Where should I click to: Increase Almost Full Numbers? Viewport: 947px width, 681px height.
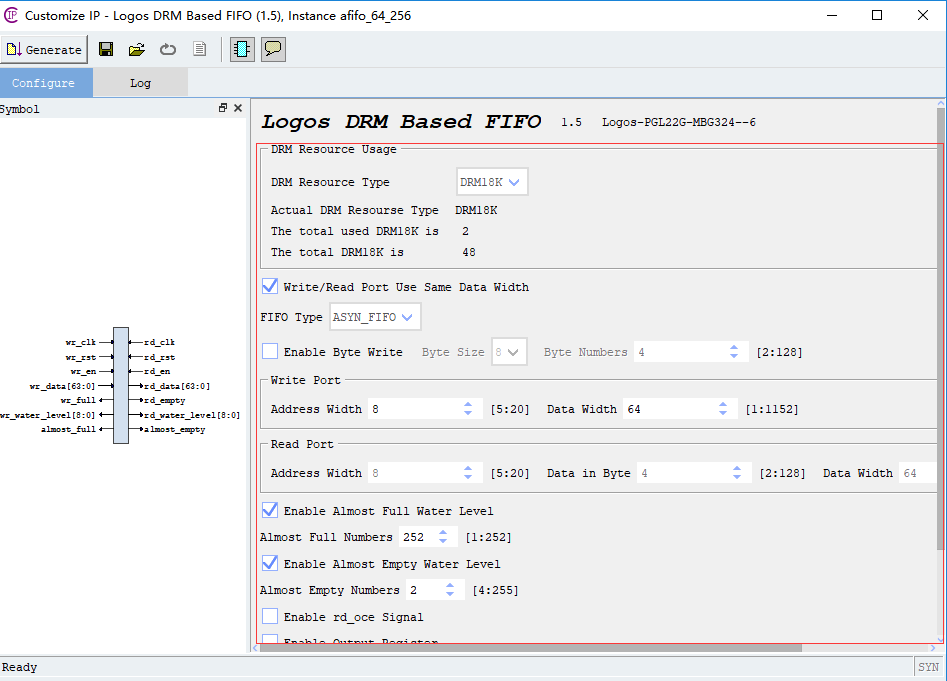click(443, 532)
